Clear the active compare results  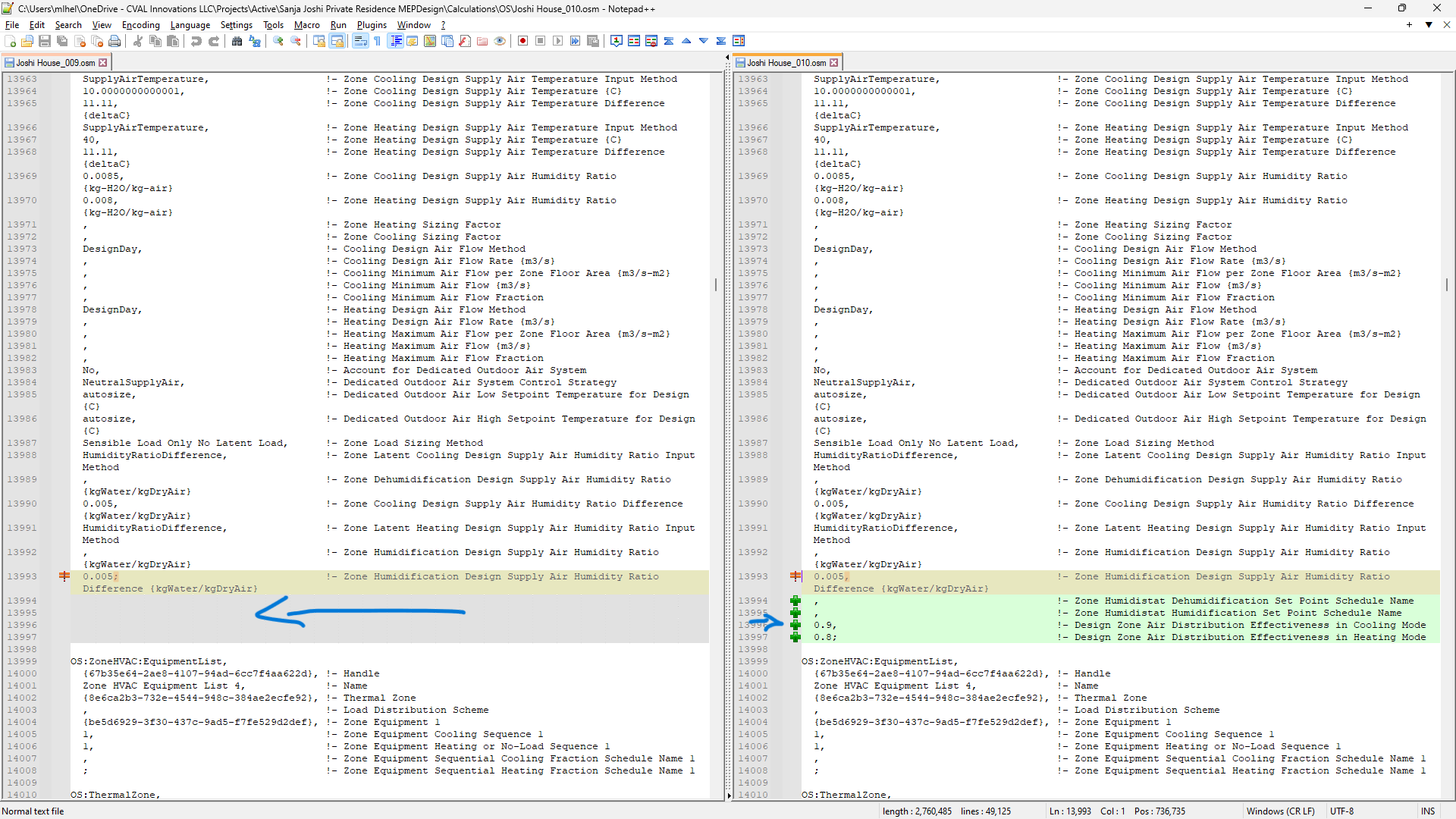[652, 41]
